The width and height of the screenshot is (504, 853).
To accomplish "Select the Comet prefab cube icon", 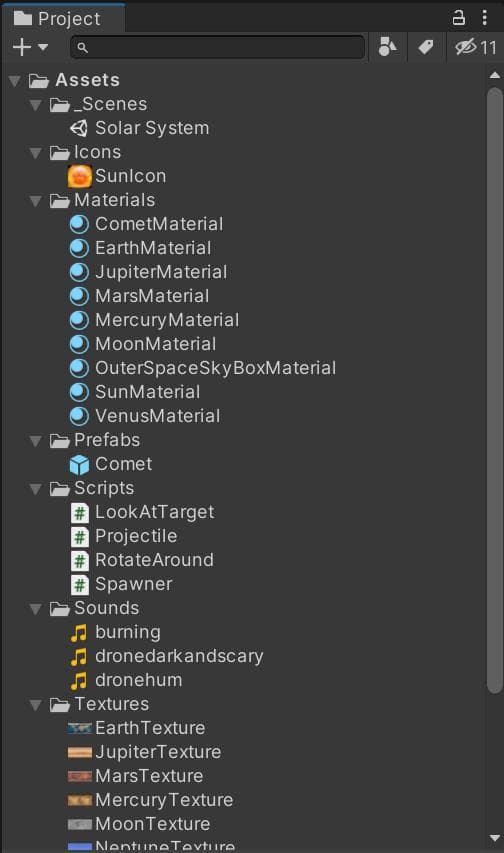I will tap(79, 465).
